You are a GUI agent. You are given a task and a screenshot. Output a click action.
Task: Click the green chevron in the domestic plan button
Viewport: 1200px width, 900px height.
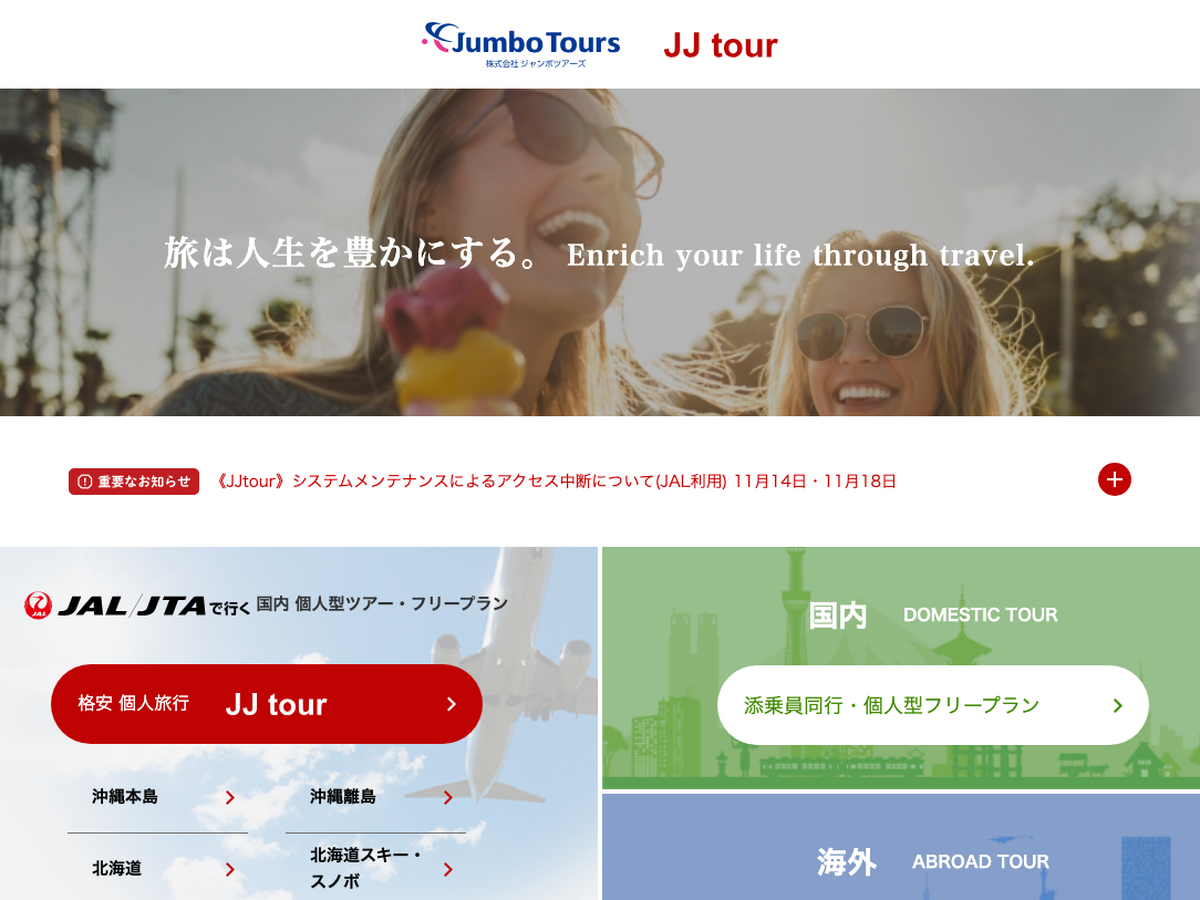(1117, 705)
